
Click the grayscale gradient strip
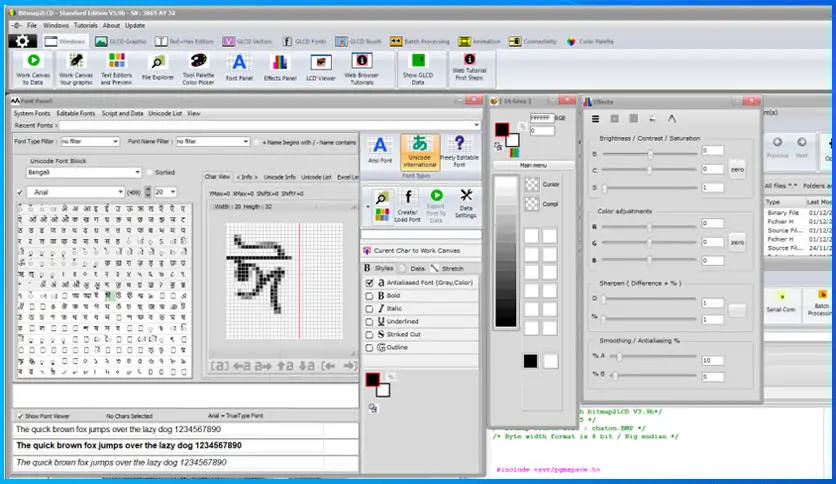(505, 252)
